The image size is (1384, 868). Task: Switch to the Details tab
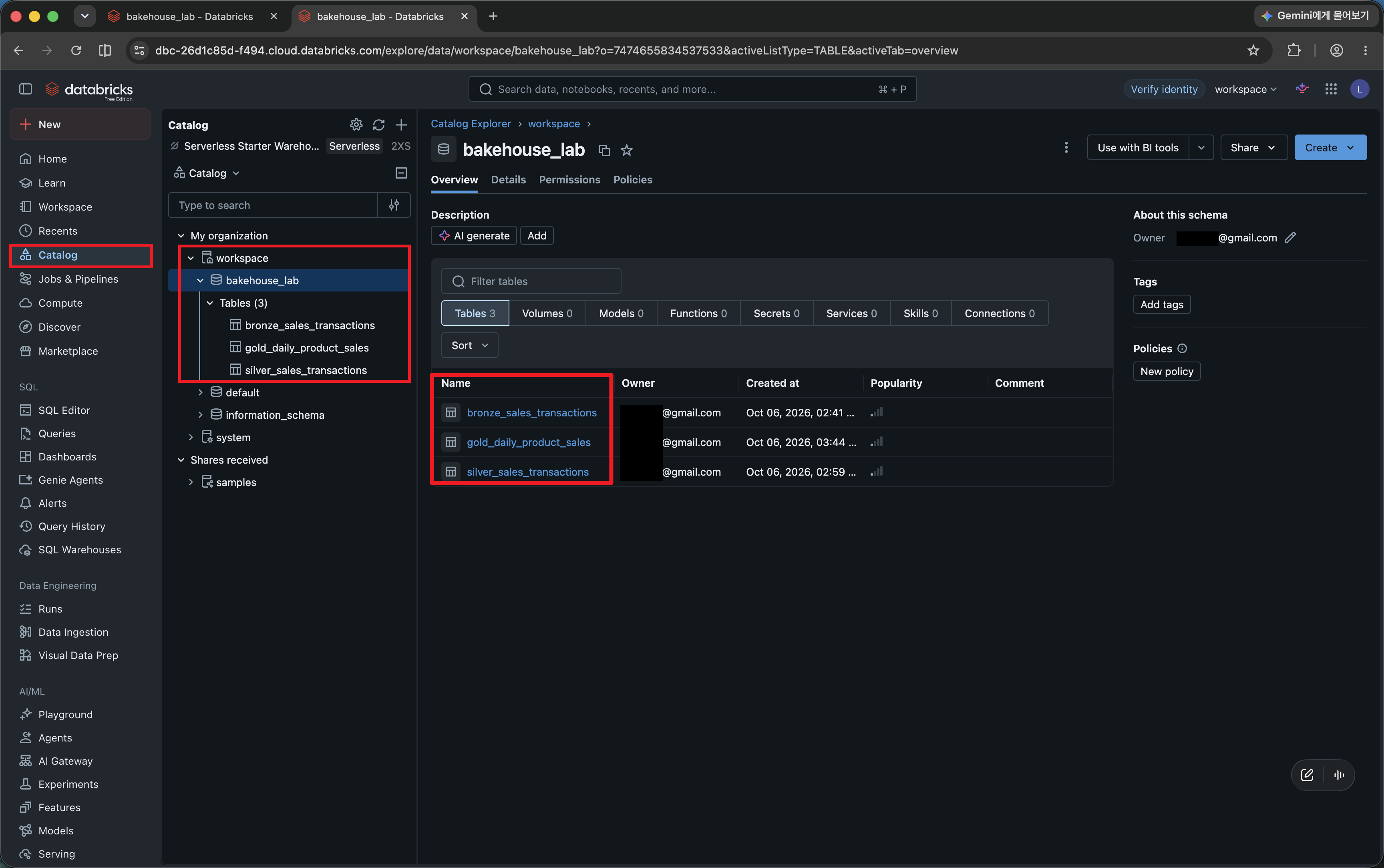(508, 180)
